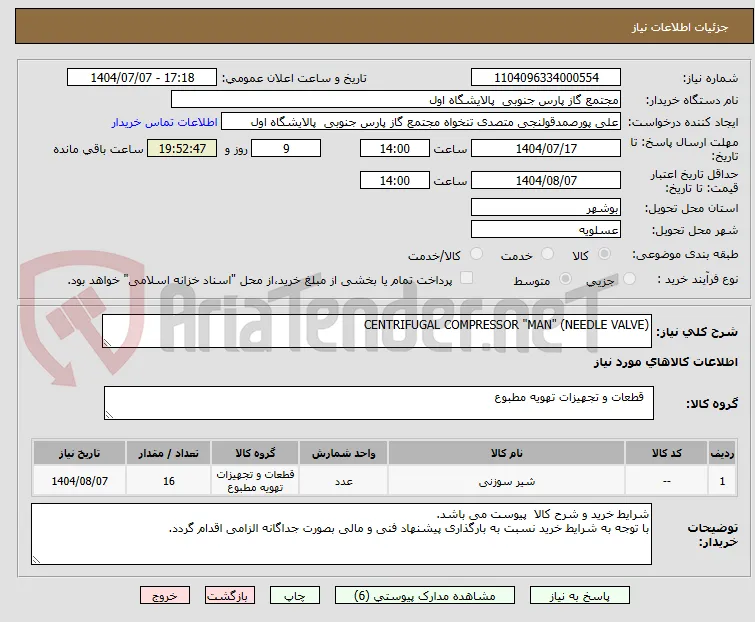Click the نام کالا column header

[x=507, y=453]
